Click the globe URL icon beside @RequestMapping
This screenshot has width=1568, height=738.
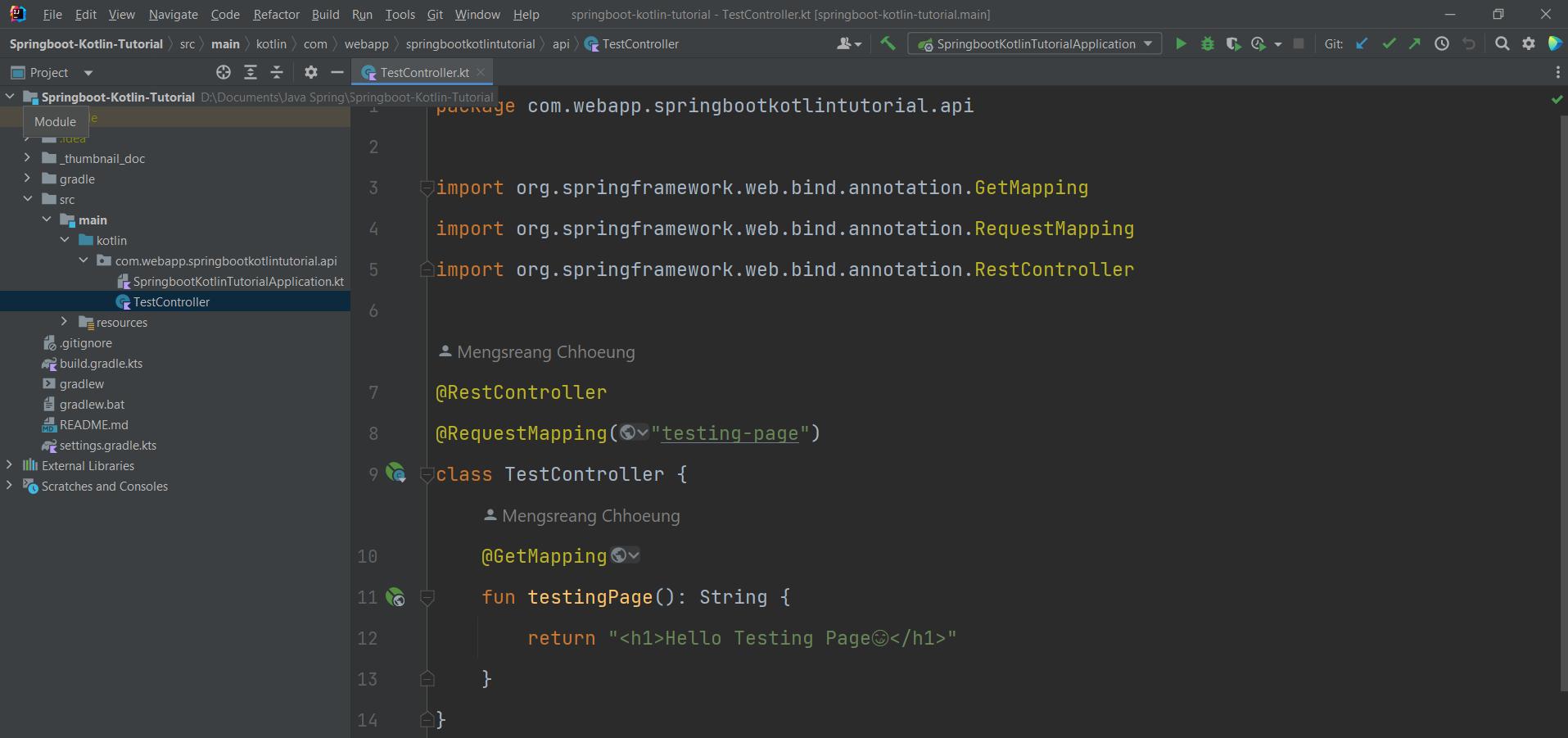(634, 432)
